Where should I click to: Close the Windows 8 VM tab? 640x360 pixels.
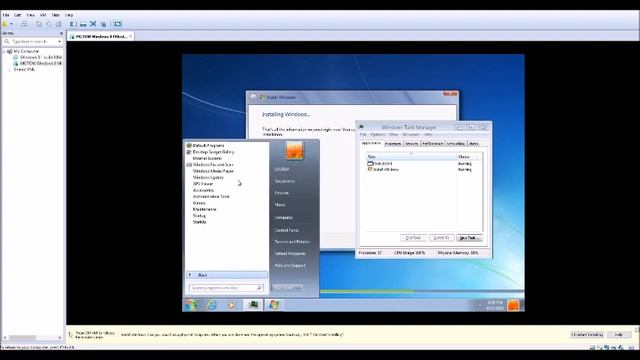131,36
